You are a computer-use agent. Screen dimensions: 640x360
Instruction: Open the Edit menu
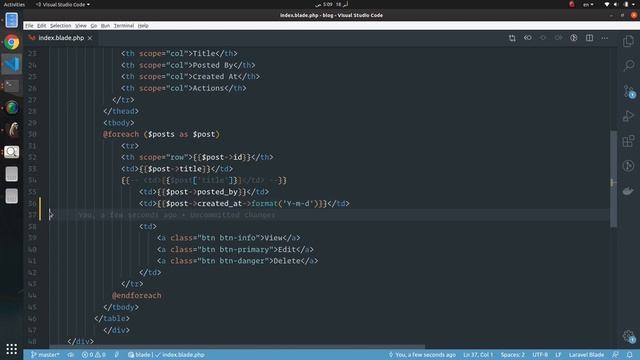click(x=42, y=26)
